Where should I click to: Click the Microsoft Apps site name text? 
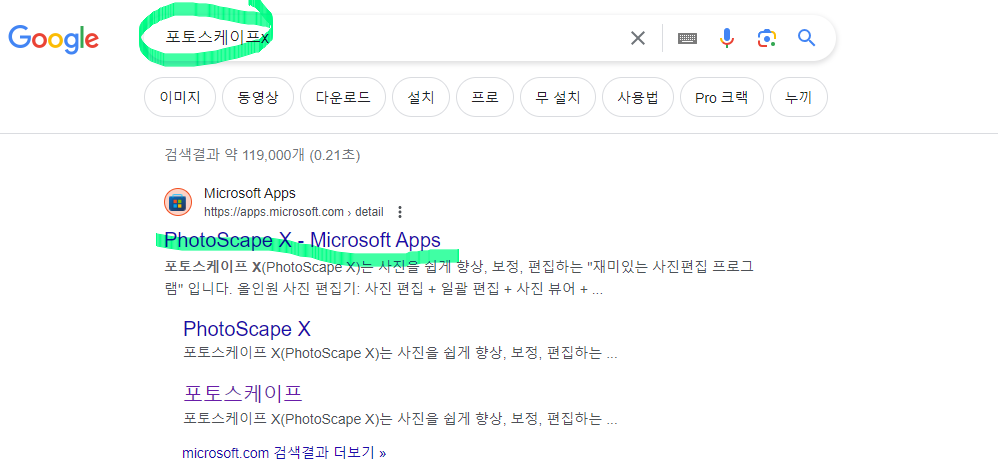pyautogui.click(x=250, y=193)
